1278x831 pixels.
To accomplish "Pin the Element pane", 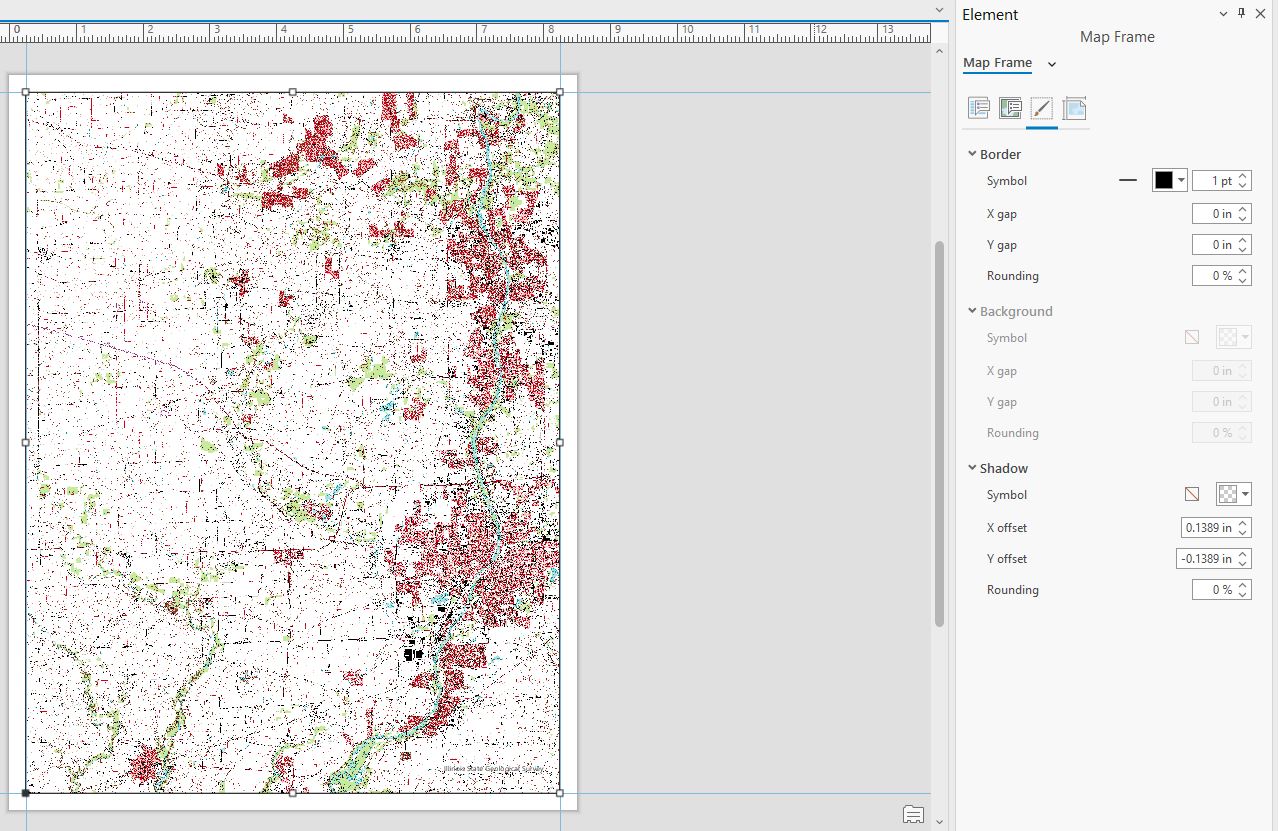I will [1240, 14].
